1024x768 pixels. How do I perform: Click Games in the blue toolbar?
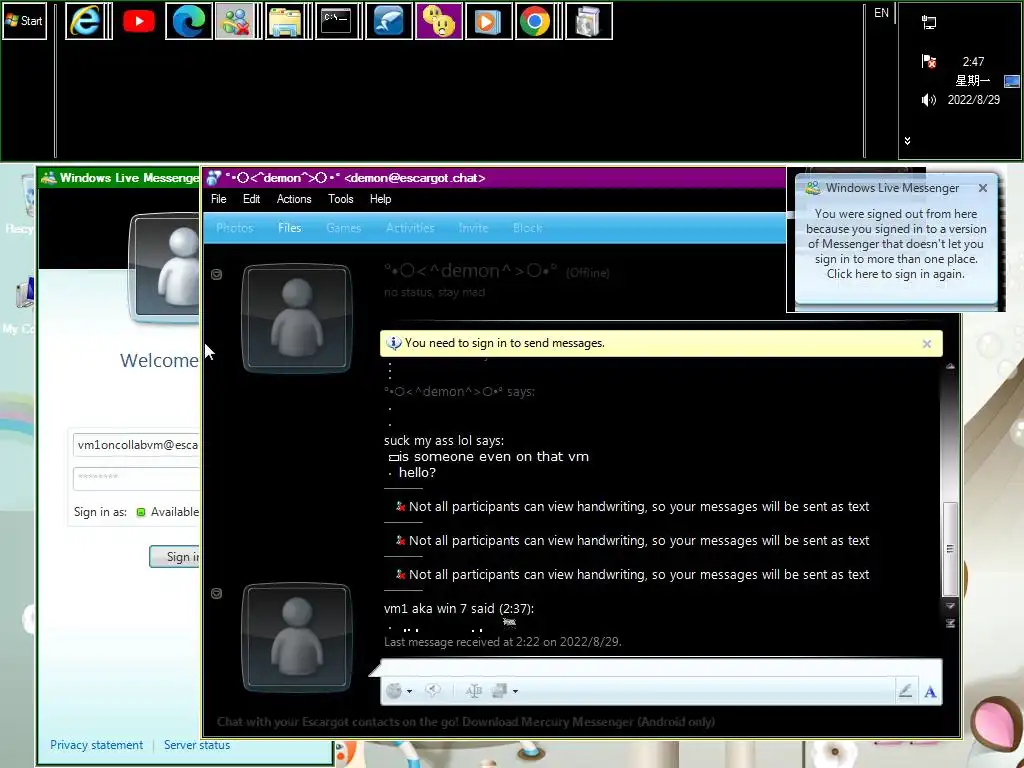click(x=344, y=228)
